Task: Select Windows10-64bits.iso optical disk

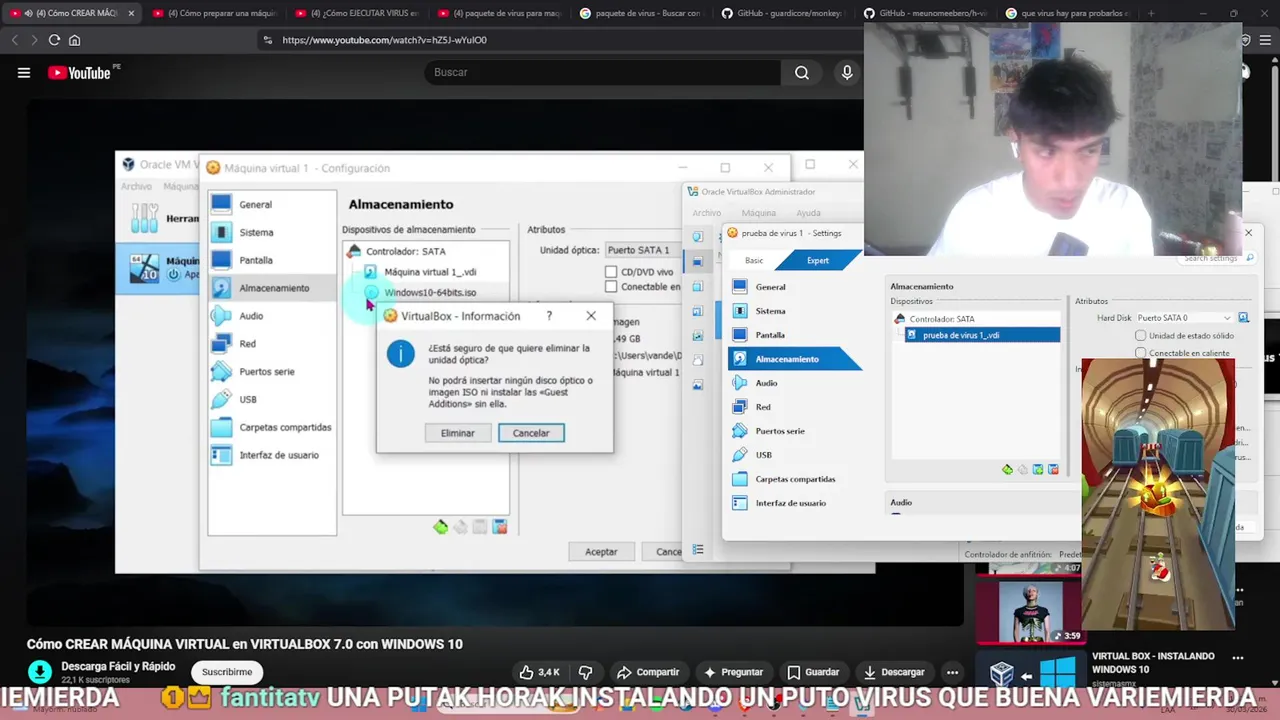Action: 430,293
